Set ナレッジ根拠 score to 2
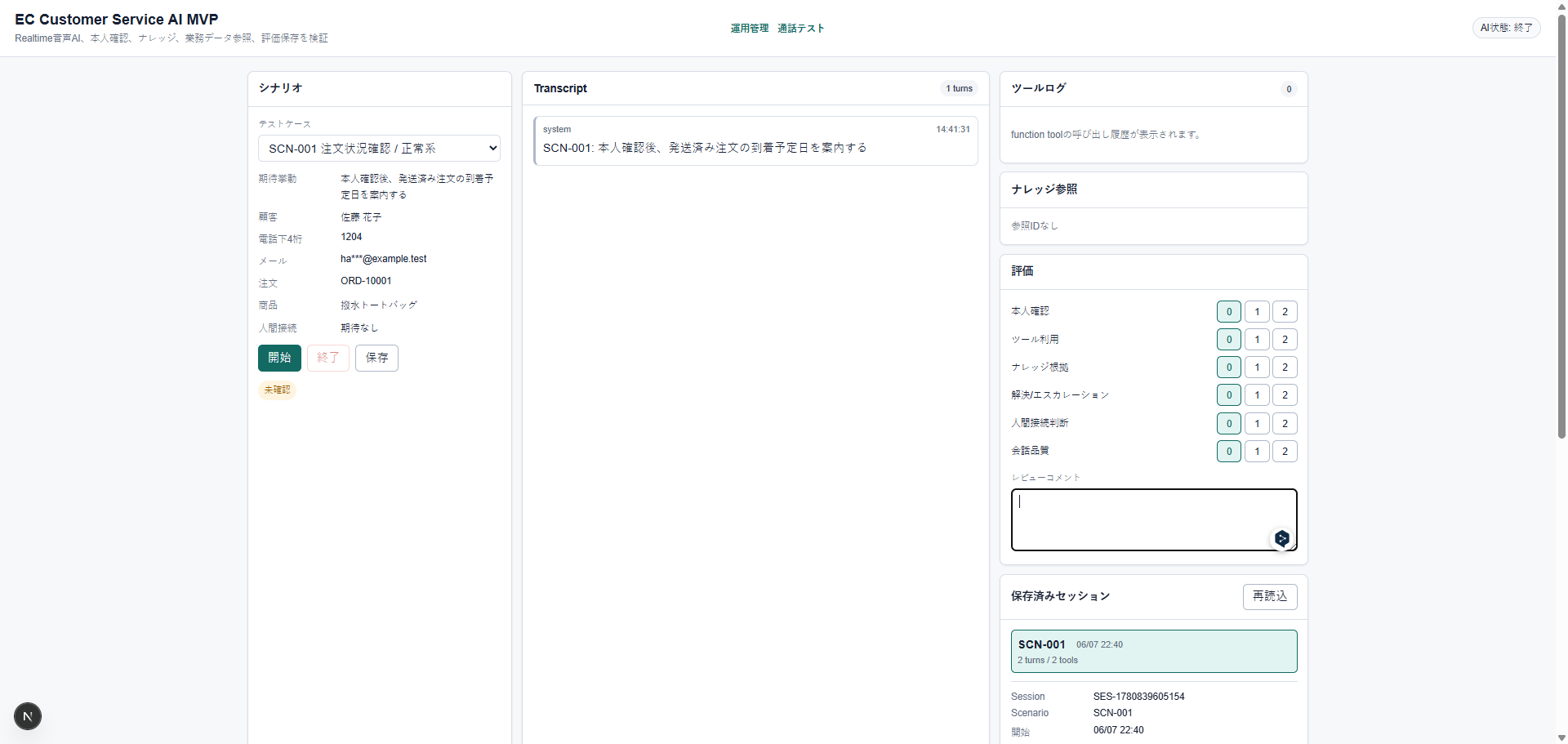This screenshot has height=744, width=1568. [1285, 367]
